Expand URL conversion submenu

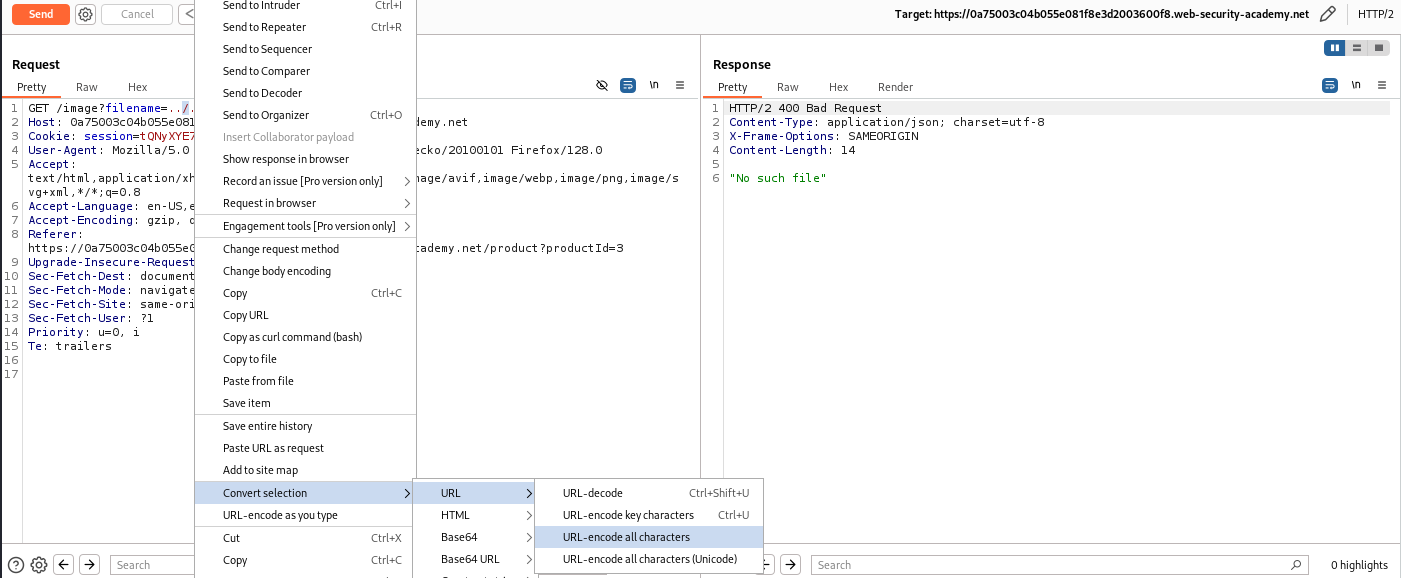pyautogui.click(x=474, y=493)
